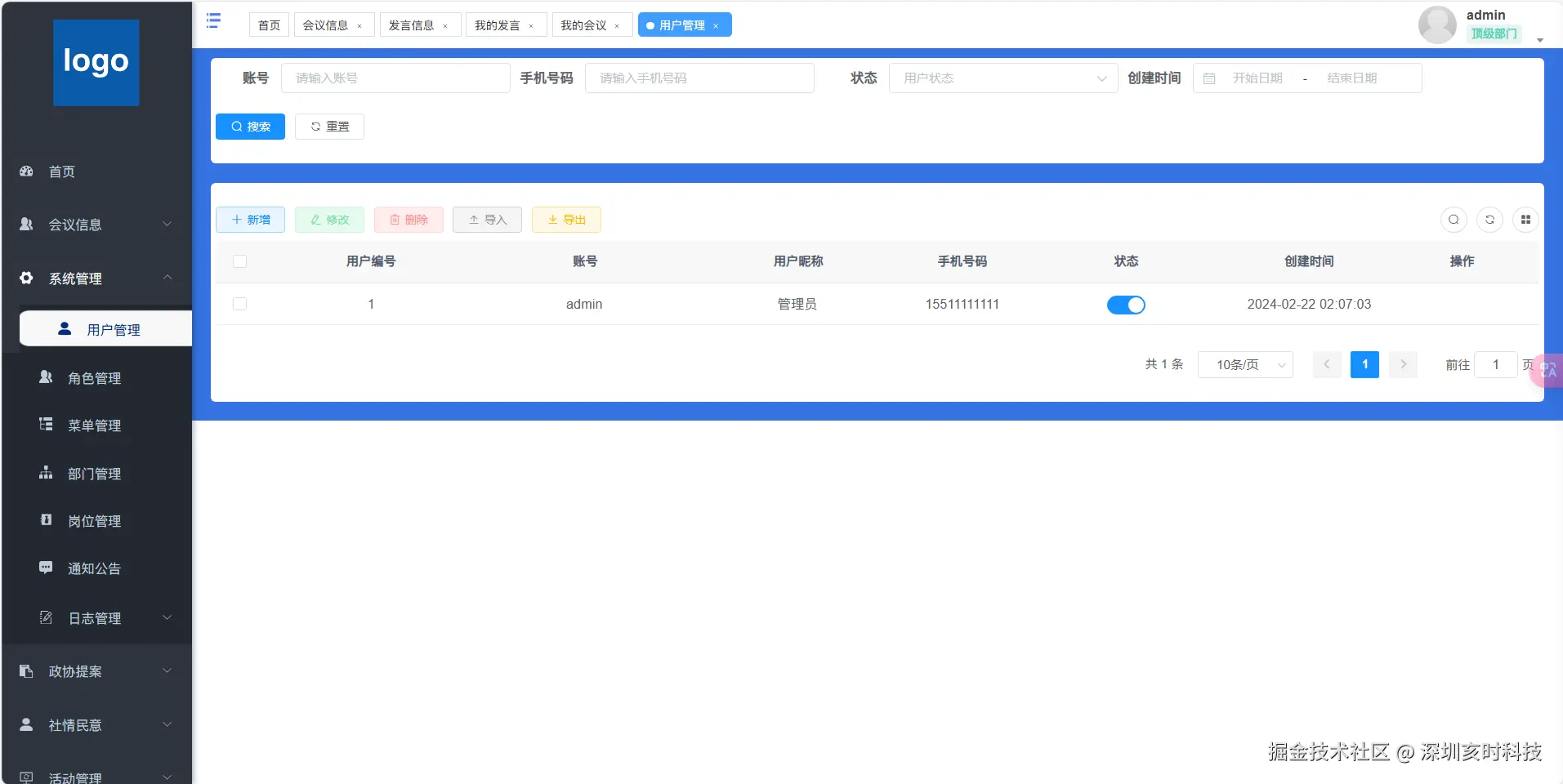Close the 我的会议 tab
1563x784 pixels.
pyautogui.click(x=617, y=26)
